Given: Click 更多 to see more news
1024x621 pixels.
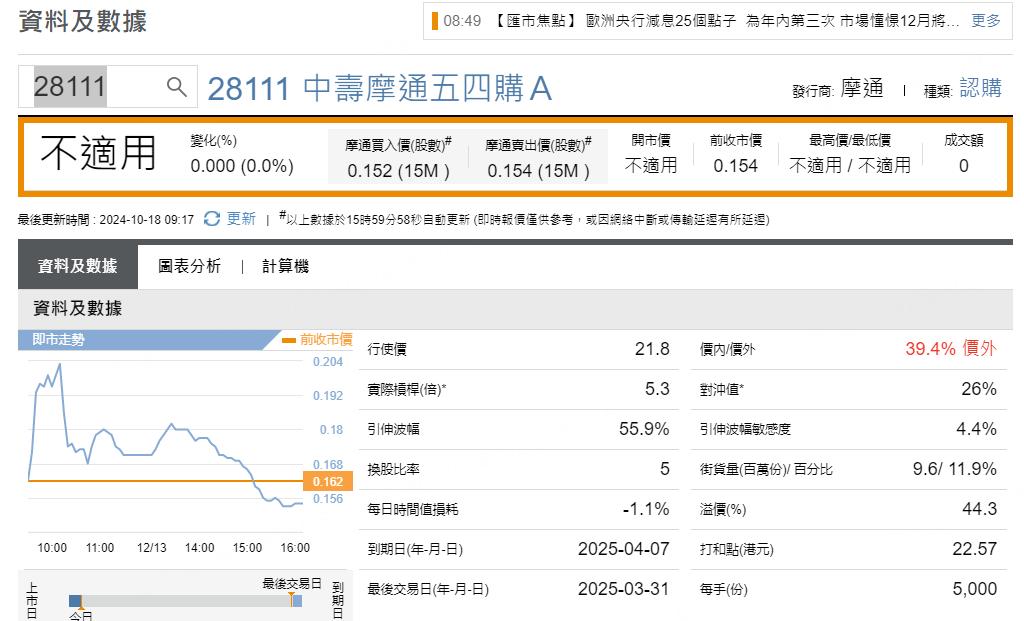Looking at the screenshot, I should click(985, 20).
